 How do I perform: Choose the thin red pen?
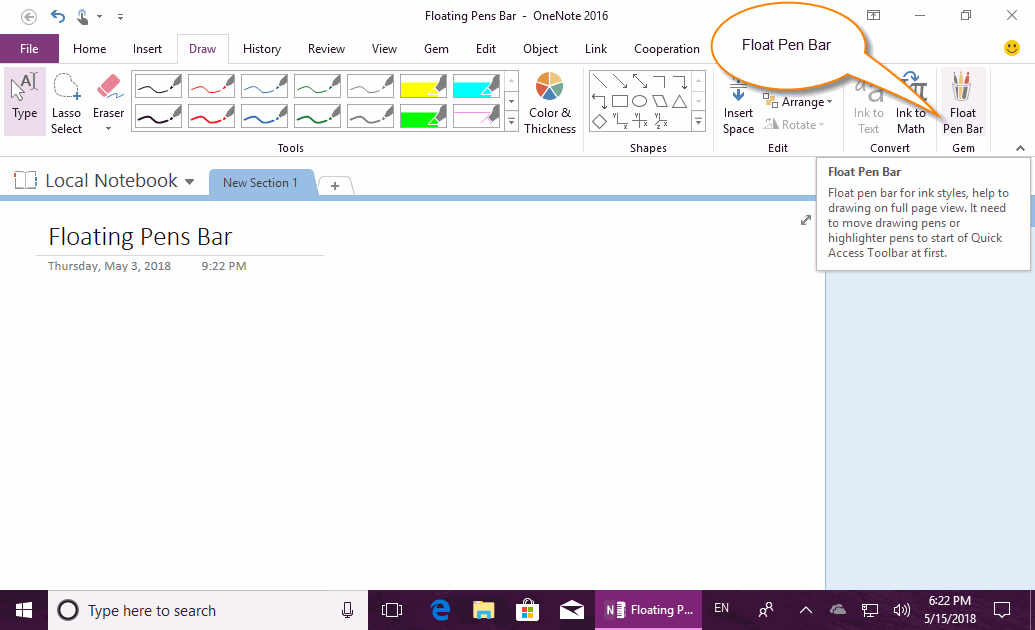pyautogui.click(x=211, y=86)
